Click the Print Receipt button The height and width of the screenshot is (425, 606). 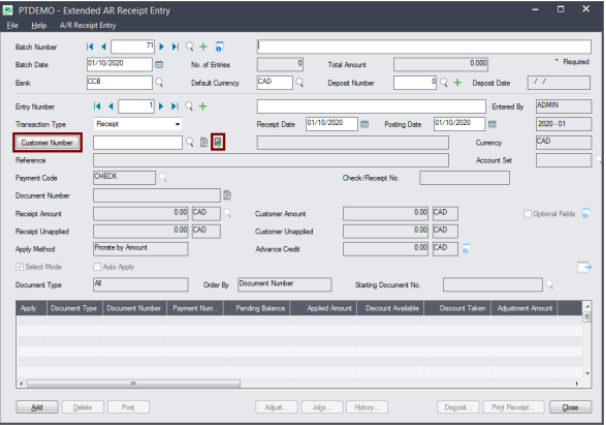[514, 407]
